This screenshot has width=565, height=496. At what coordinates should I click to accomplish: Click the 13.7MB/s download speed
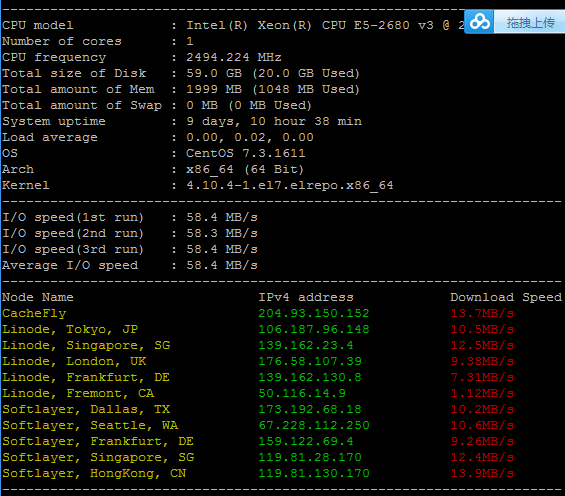pos(482,313)
